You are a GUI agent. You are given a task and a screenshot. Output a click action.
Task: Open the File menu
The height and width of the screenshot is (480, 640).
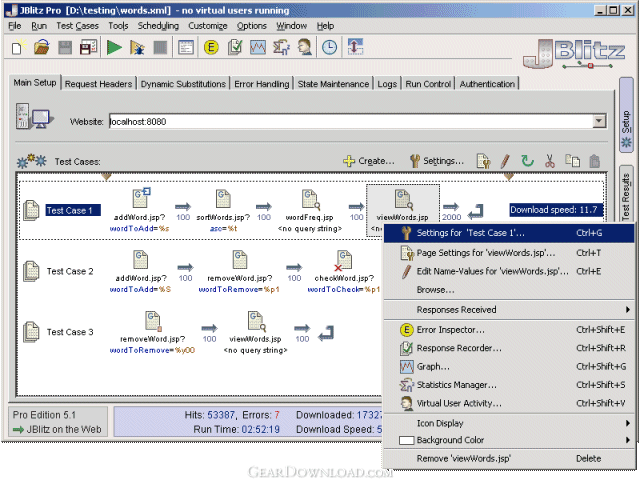[x=15, y=26]
